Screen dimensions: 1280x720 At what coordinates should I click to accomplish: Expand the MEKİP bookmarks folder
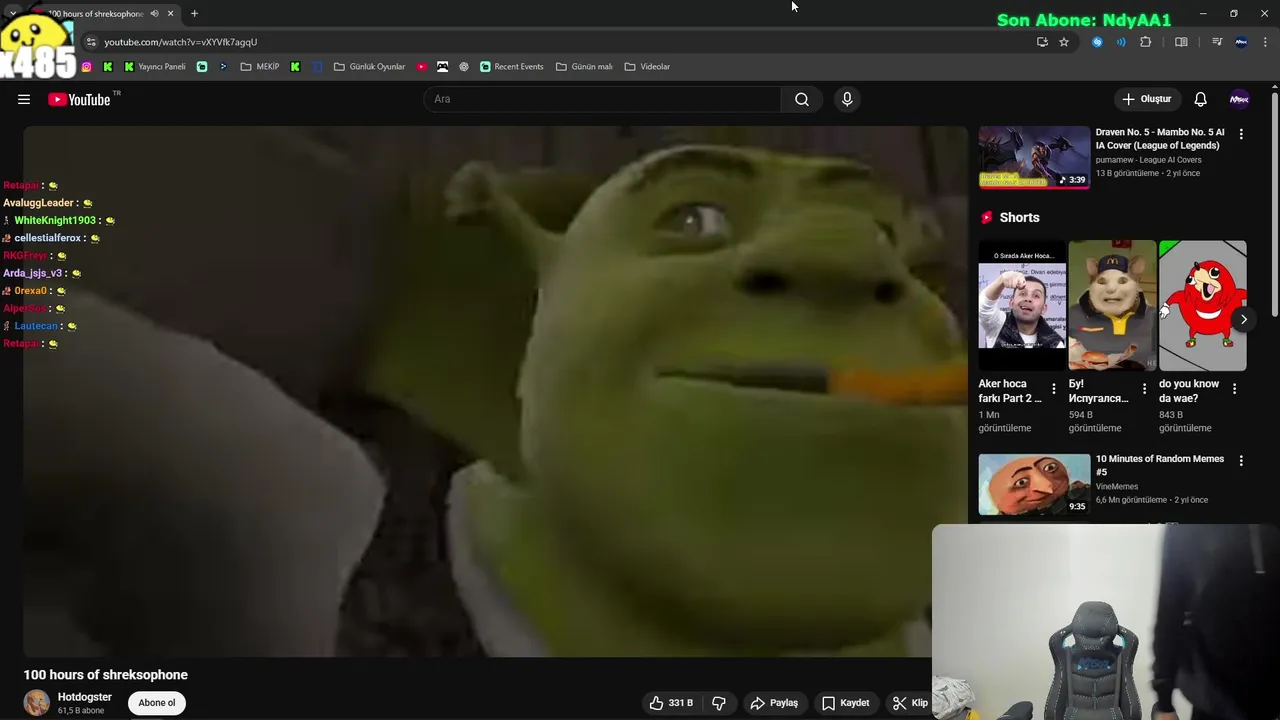[260, 67]
